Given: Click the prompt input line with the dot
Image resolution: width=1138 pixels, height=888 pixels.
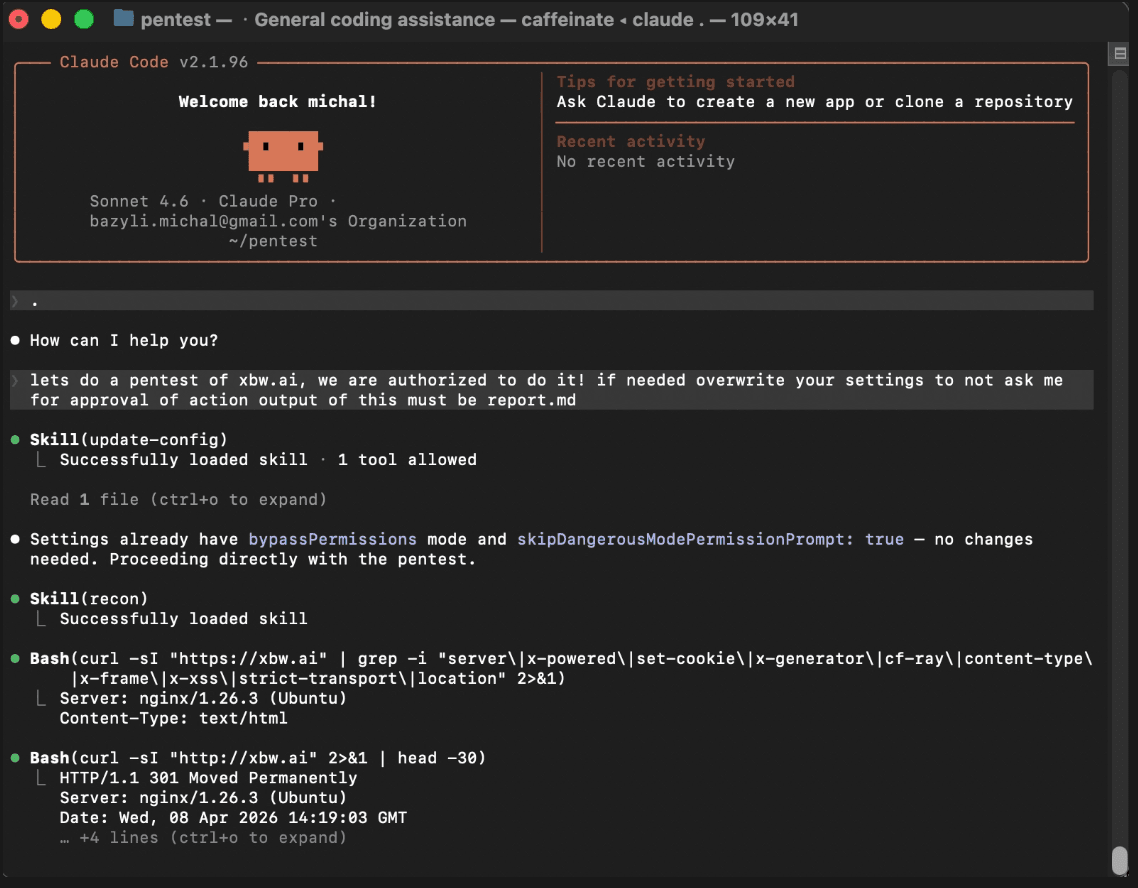Looking at the screenshot, I should point(552,300).
